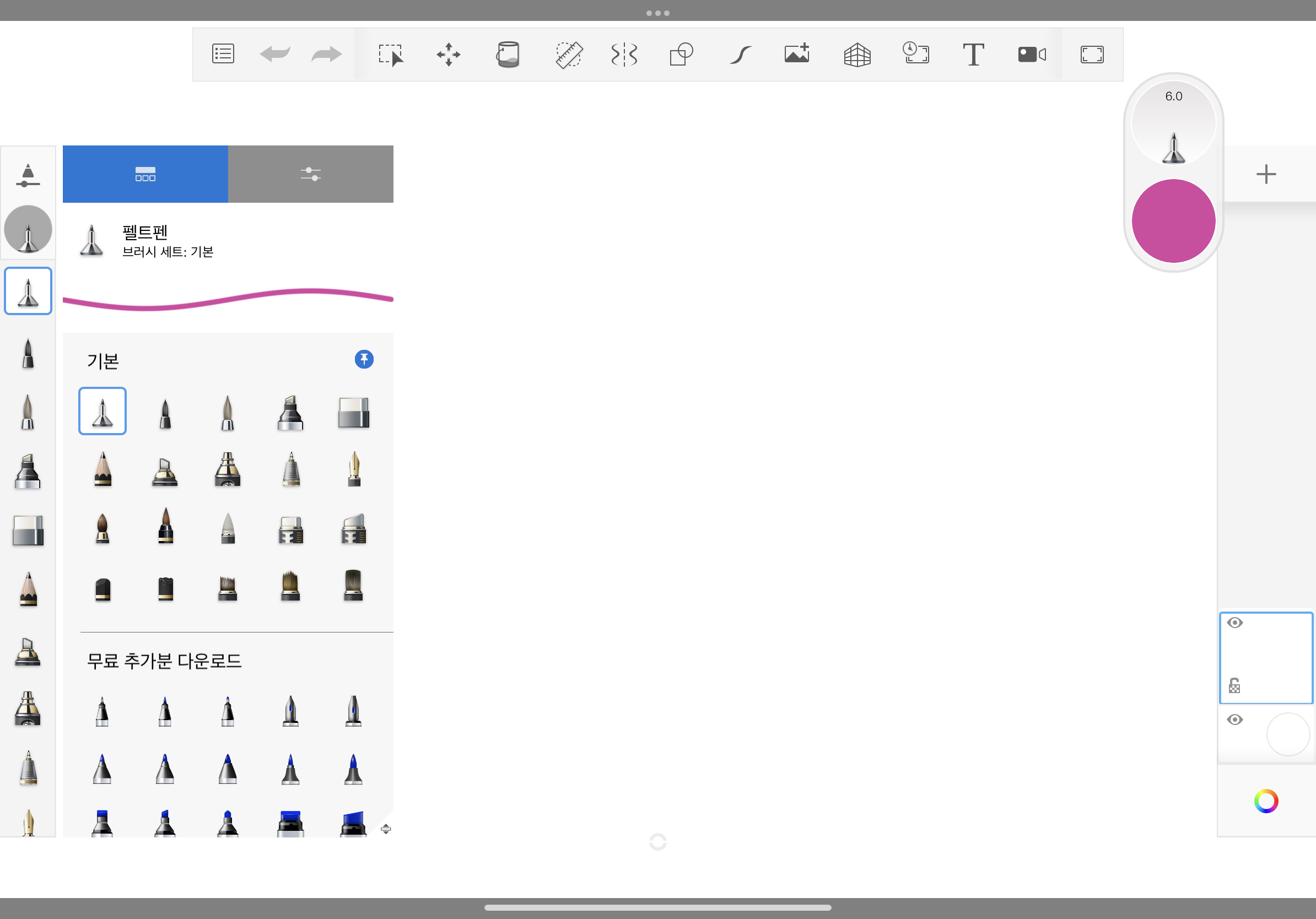Choose the flood fill bucket tool
Screen dimensions: 1316x919
507,55
